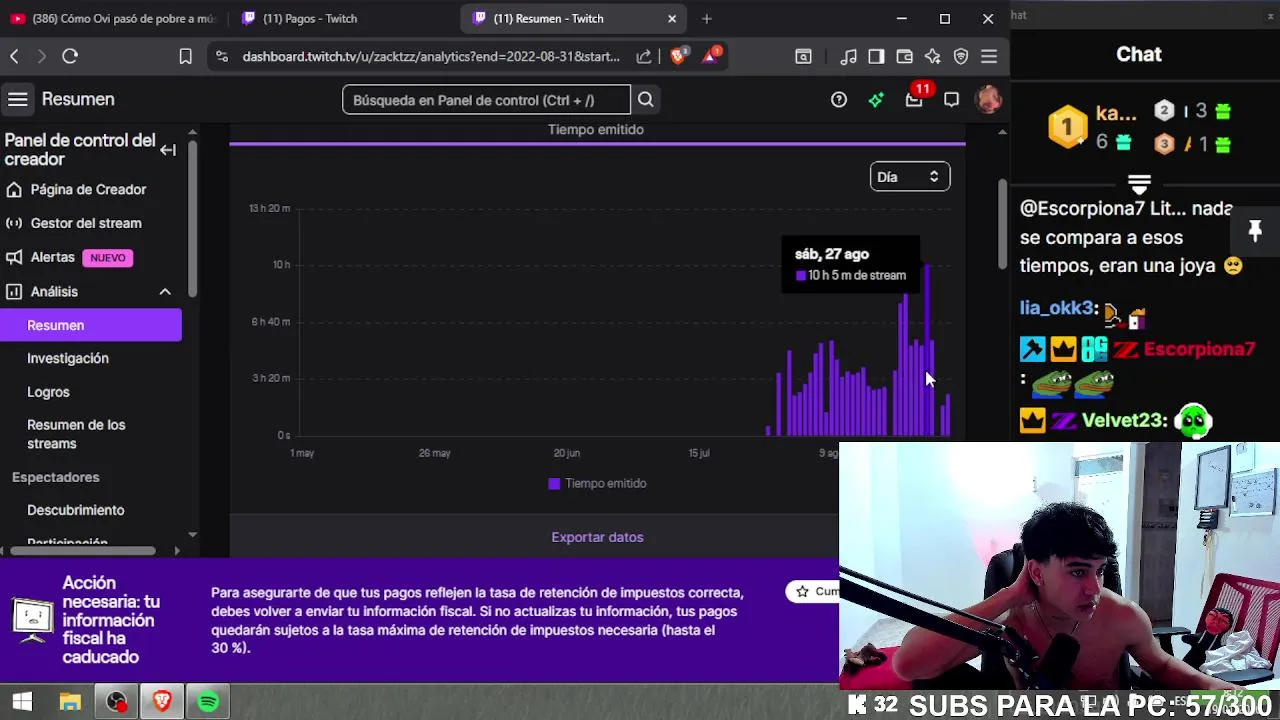The image size is (1280, 720).
Task: Open the Brave VPN shield icon
Action: point(961,57)
